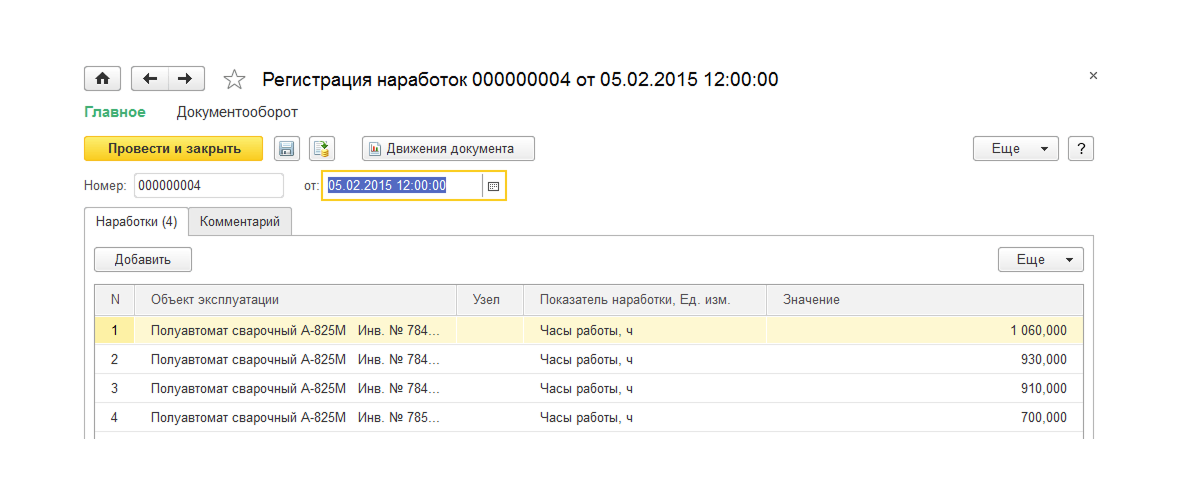Viewport: 1184px width, 493px height.
Task: Open the Документооборот section
Action: 237,112
